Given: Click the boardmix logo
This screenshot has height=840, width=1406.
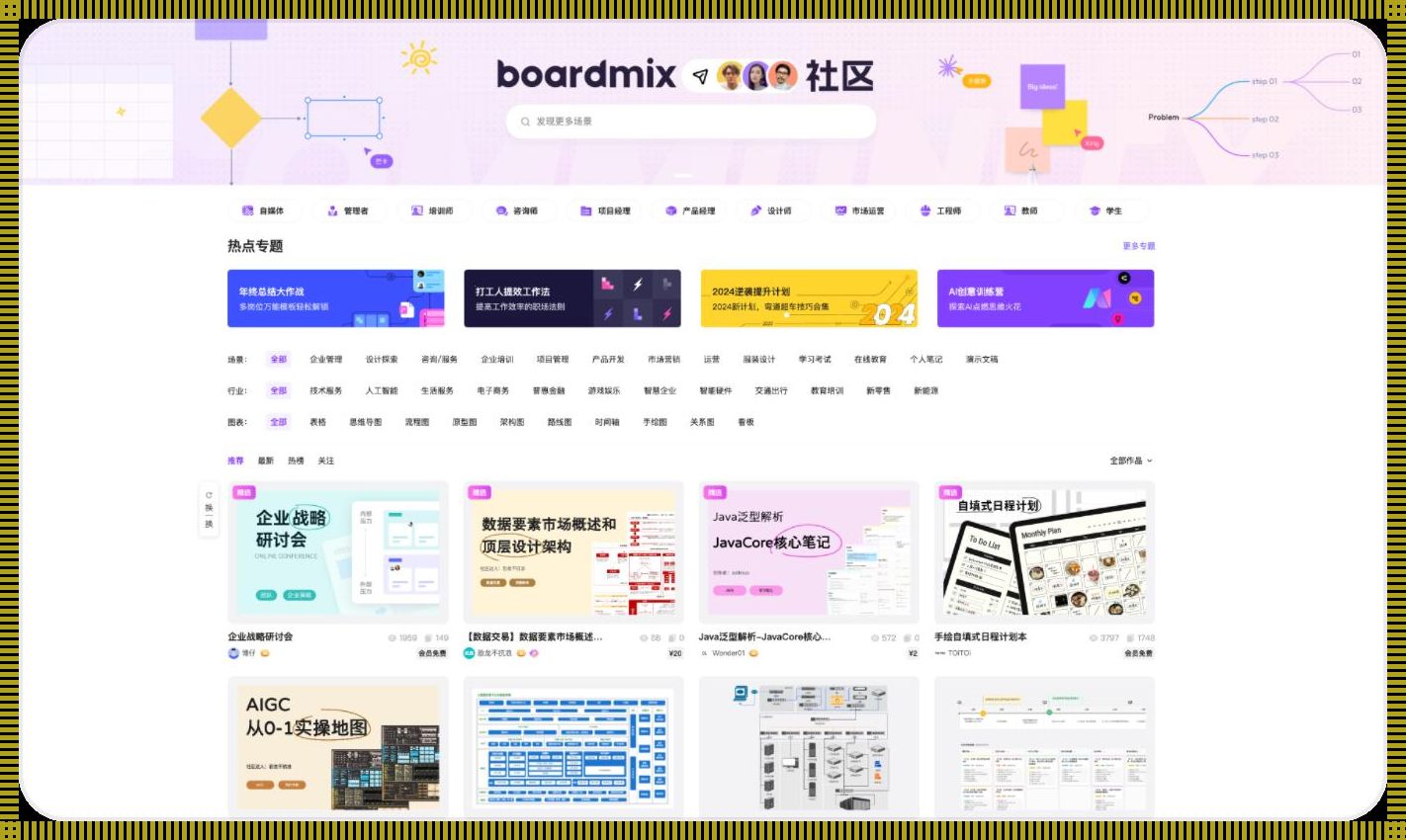Looking at the screenshot, I should (x=586, y=74).
